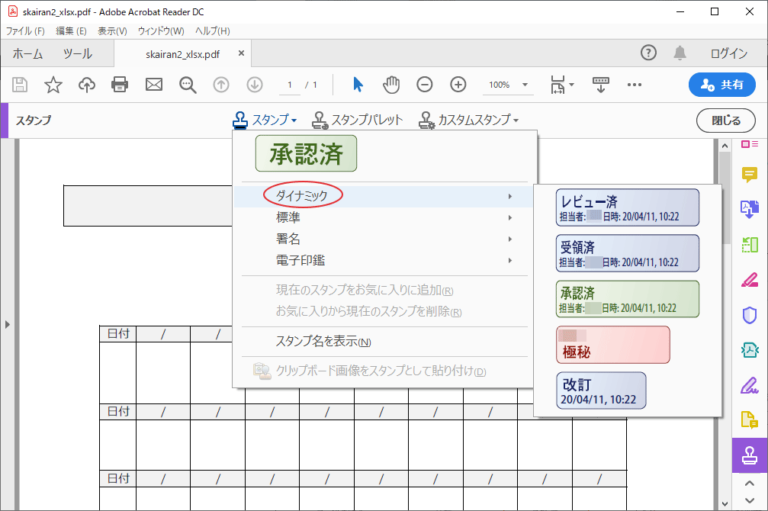This screenshot has height=511, width=768.
Task: Choose the red 極秘 stamp
Action: coord(613,345)
